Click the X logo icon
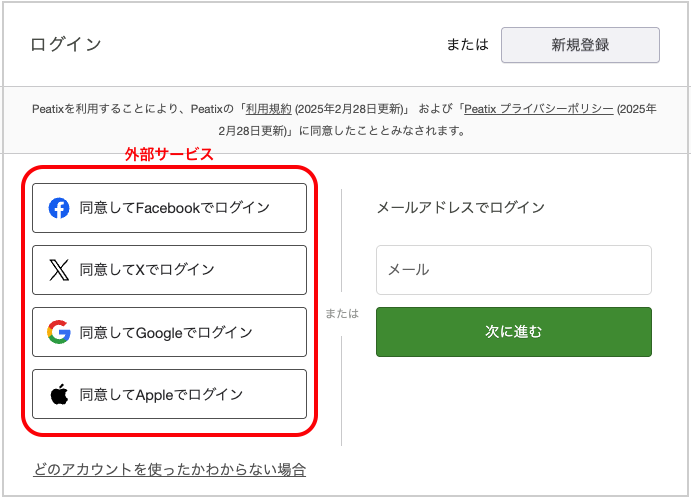Viewport: 691px width, 499px height. tap(59, 270)
